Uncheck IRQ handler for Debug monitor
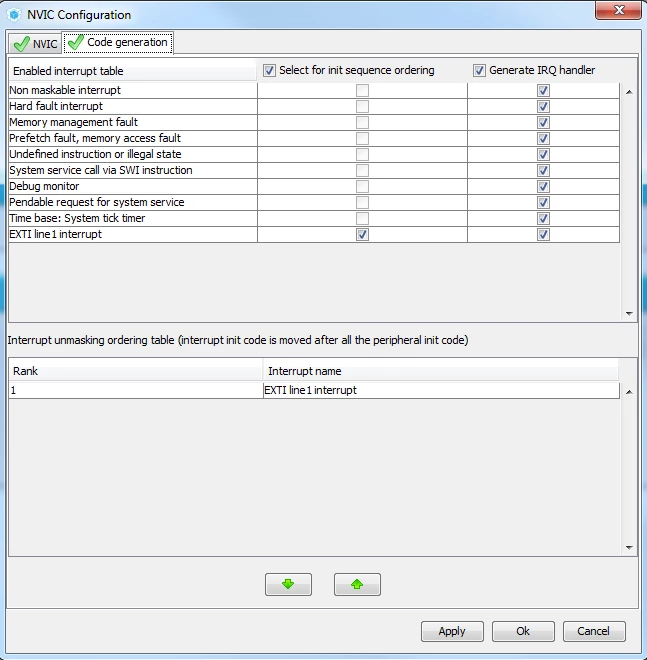Screen dimensions: 647x660 (543, 186)
